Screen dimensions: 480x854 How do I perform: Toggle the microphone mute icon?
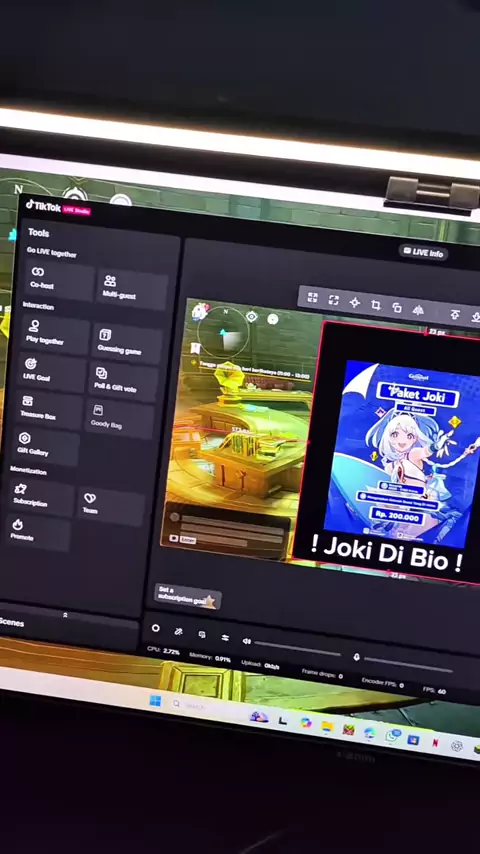[x=356, y=657]
